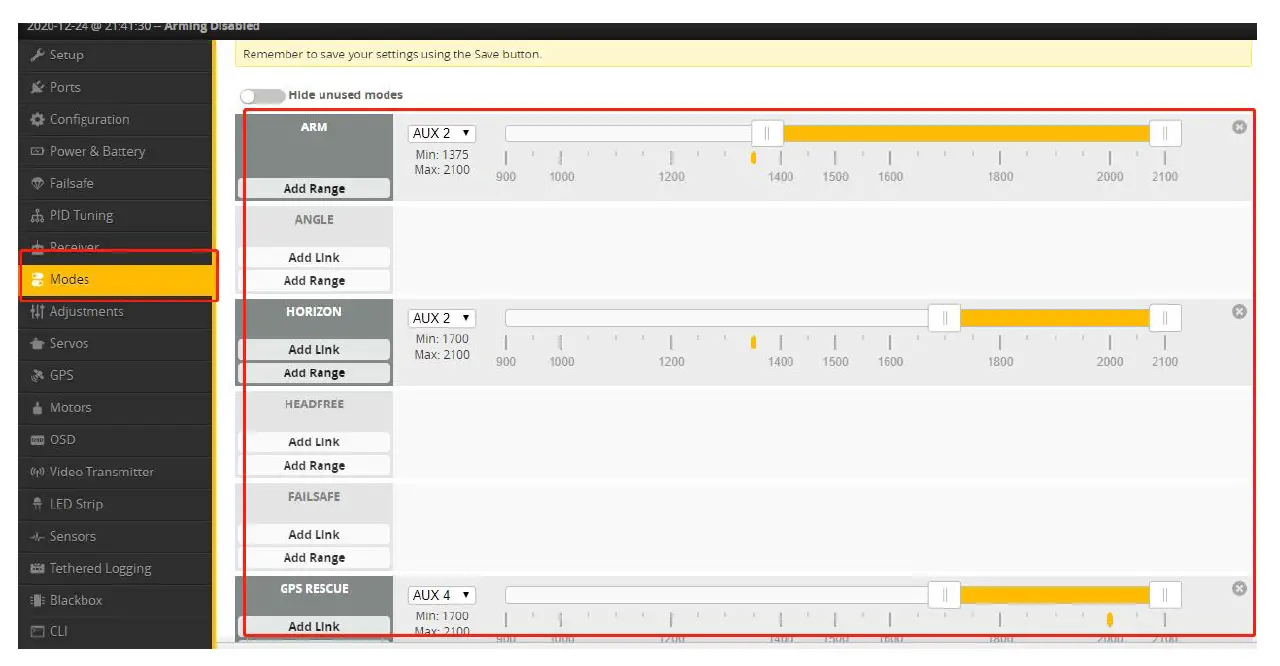Image resolution: width=1280 pixels, height=666 pixels.
Task: Click Add Link under HORIZON
Action: click(314, 350)
